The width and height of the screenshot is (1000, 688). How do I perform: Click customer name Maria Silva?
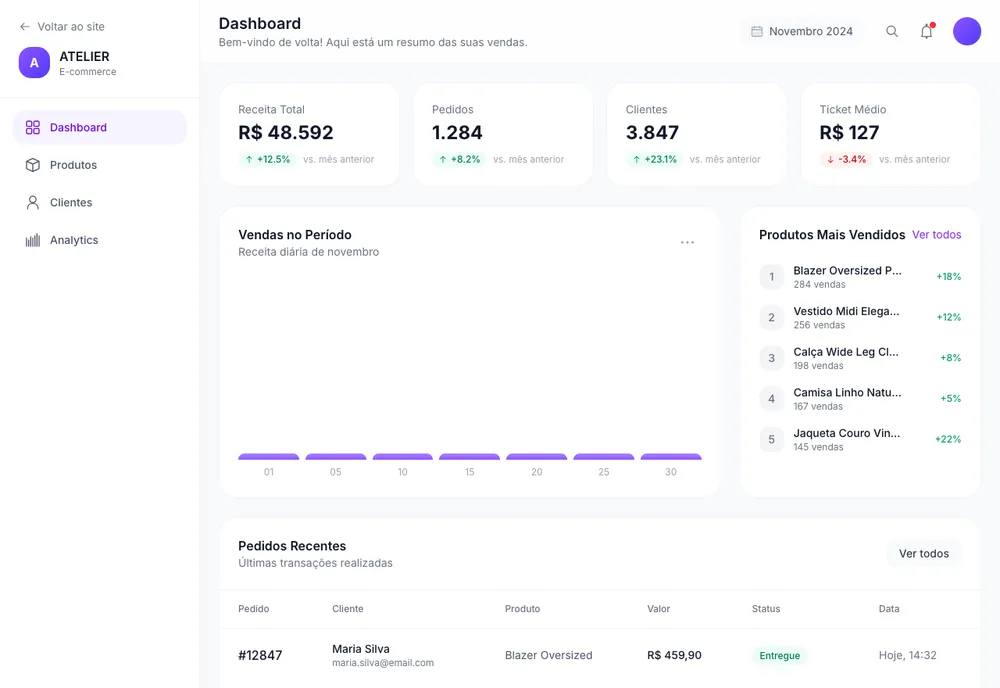pyautogui.click(x=361, y=649)
